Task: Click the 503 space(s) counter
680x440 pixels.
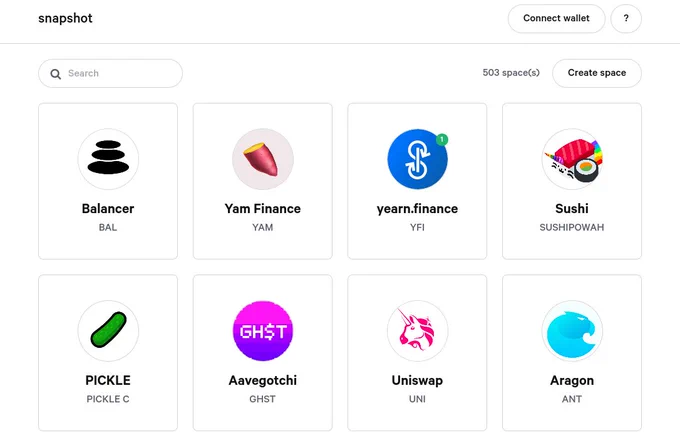Action: [511, 72]
